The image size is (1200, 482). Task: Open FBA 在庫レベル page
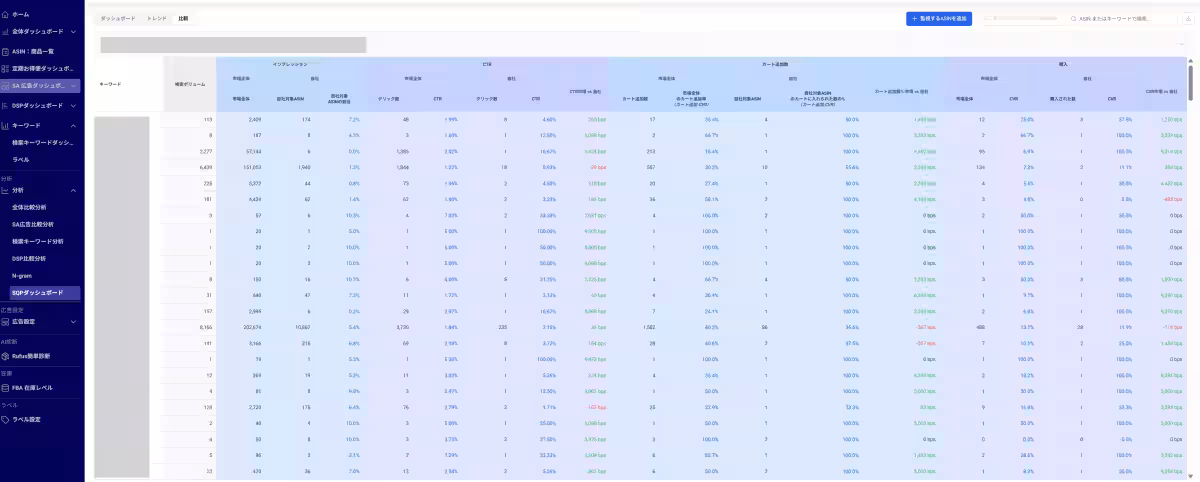click(33, 387)
